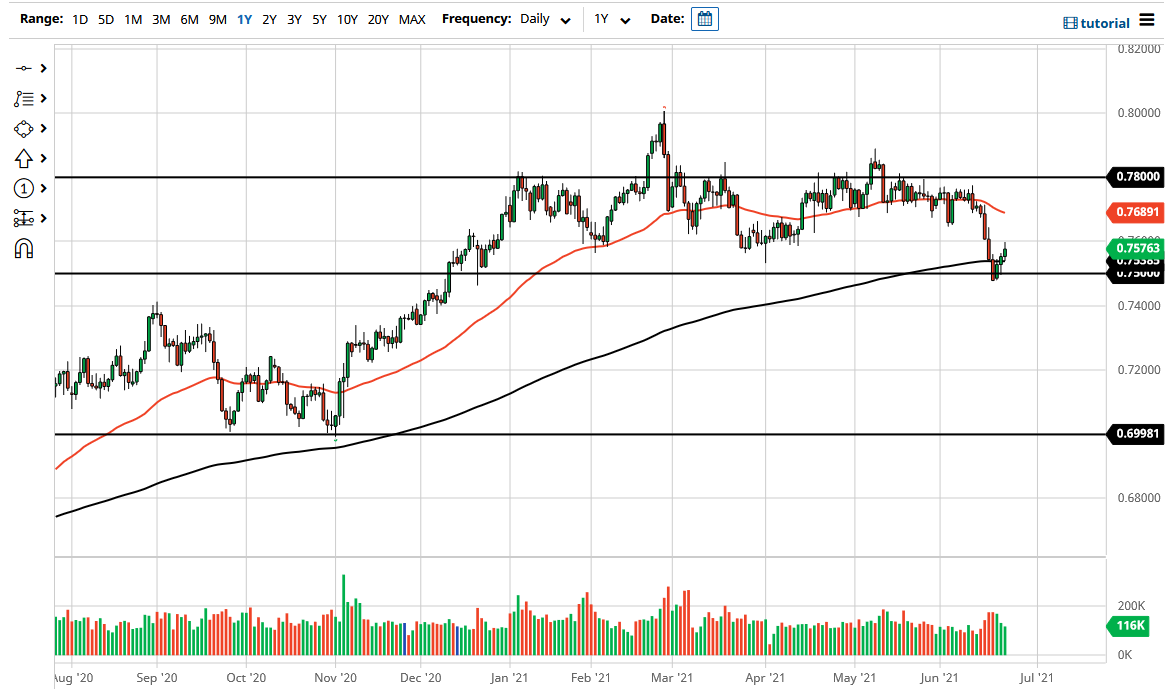Click the green 0.75763 price label
Screen dimensions: 1168x697
point(1135,248)
